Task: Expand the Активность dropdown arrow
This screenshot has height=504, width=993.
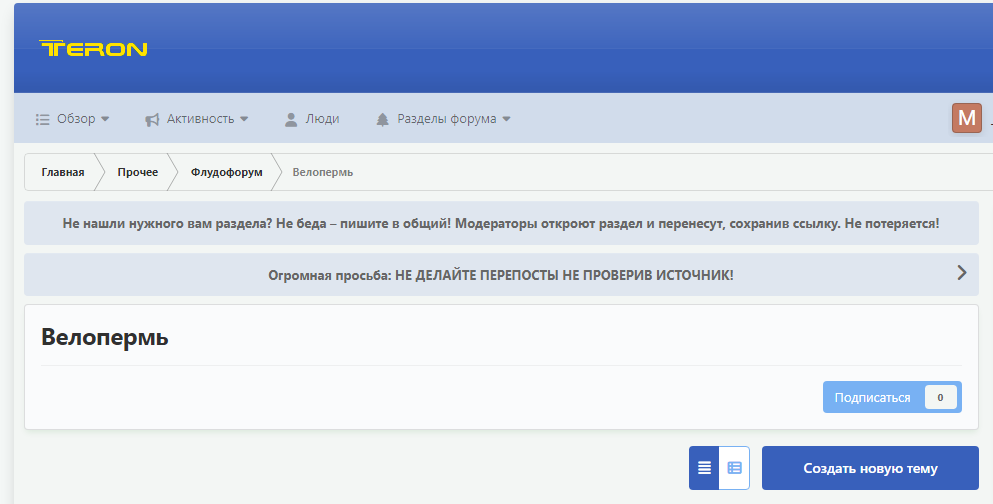Action: 244,119
